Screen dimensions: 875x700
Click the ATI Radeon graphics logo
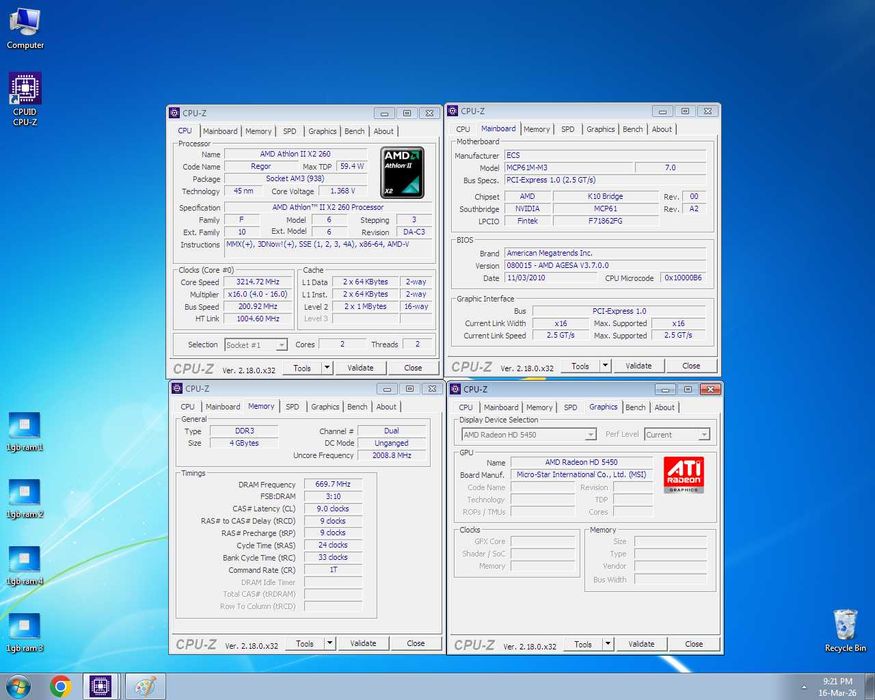[x=684, y=475]
